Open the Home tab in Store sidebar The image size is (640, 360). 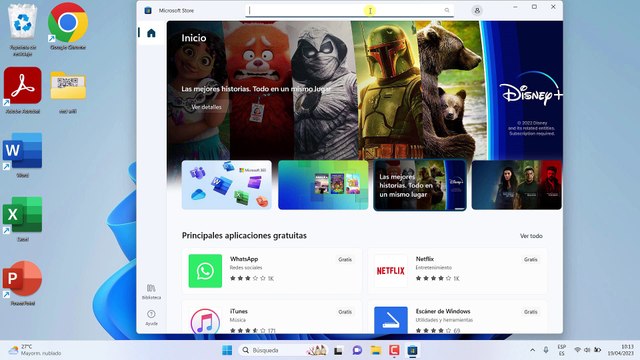click(x=151, y=33)
